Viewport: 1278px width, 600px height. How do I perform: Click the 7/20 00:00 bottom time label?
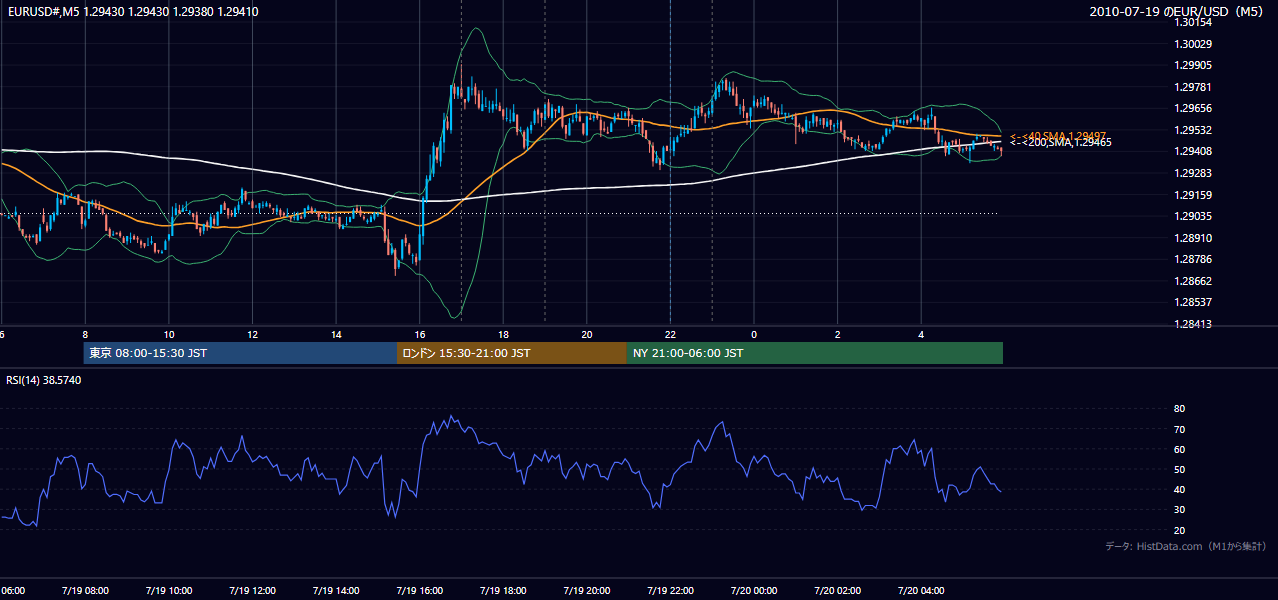(x=754, y=590)
